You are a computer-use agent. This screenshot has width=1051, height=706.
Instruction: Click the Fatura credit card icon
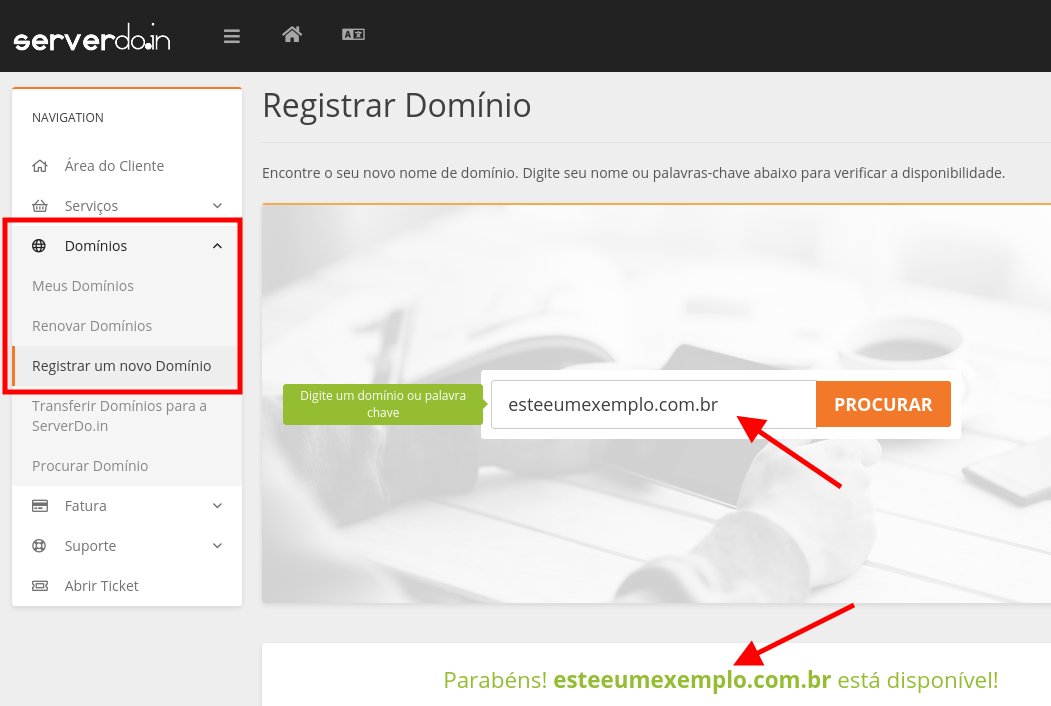point(40,506)
